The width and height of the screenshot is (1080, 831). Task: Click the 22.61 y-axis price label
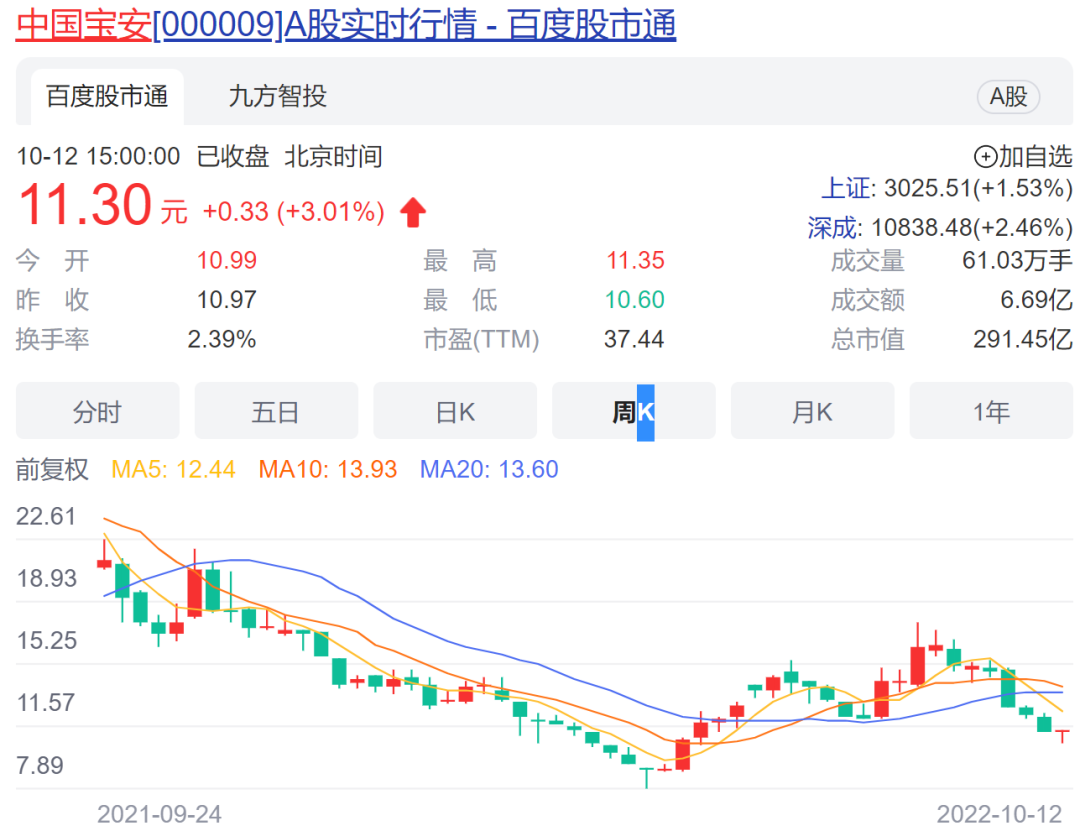46,516
